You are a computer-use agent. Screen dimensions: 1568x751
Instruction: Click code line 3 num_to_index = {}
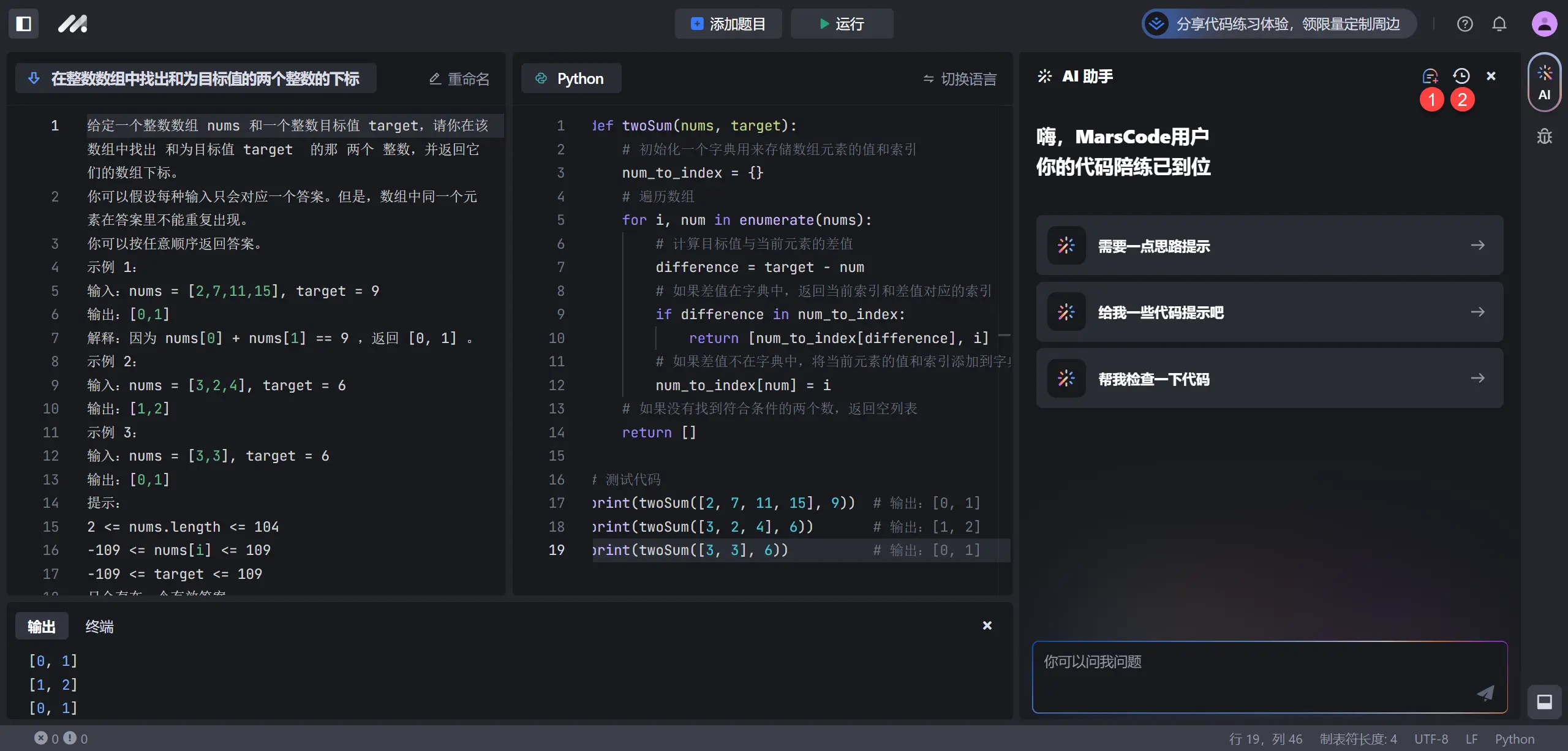[x=693, y=173]
